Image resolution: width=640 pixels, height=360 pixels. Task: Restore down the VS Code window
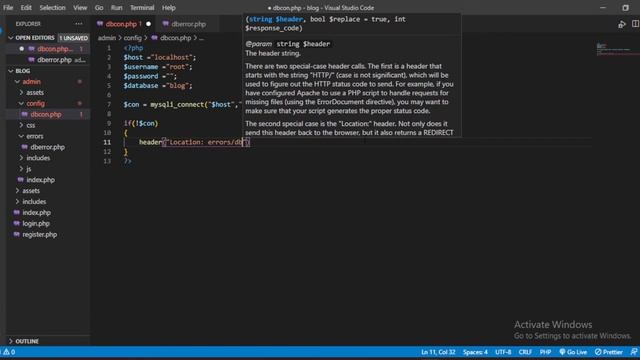pos(625,8)
